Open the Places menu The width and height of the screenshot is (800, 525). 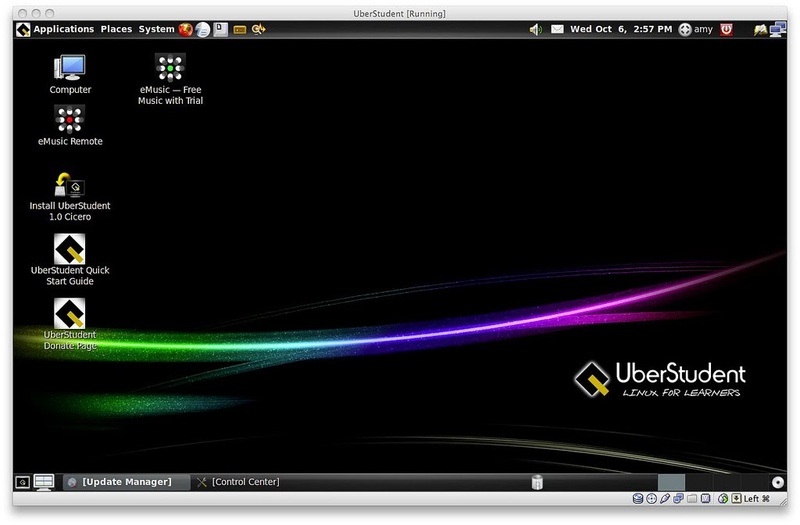pos(116,29)
